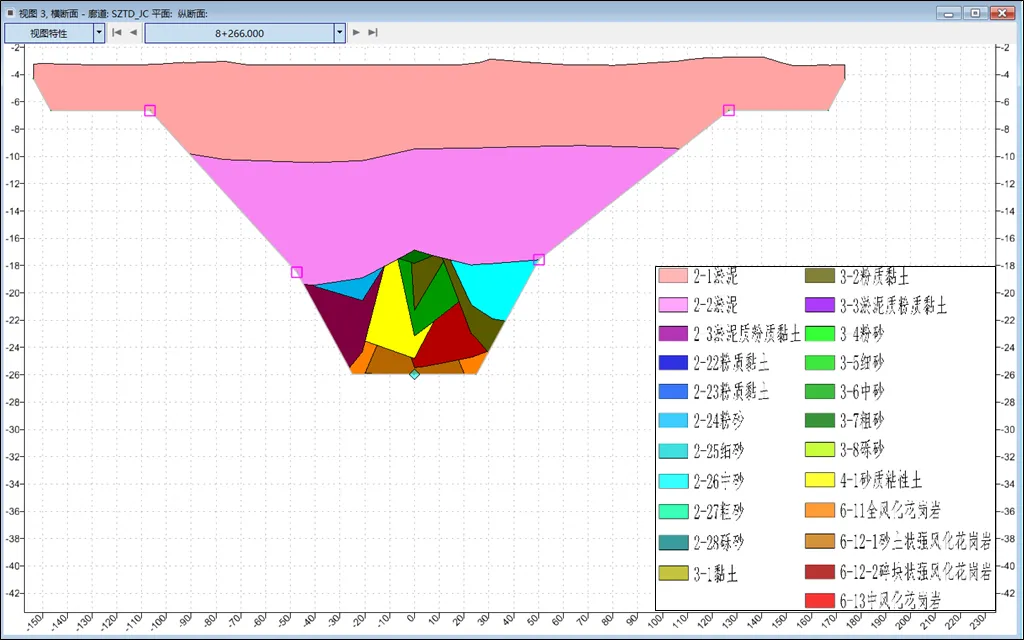Jump to the last station section

pyautogui.click(x=373, y=33)
